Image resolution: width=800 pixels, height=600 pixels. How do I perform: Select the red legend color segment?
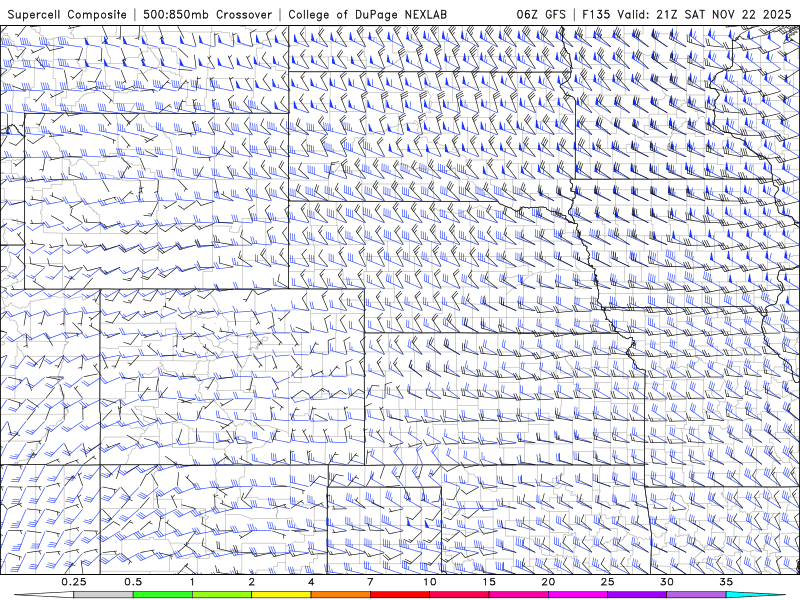tap(400, 595)
